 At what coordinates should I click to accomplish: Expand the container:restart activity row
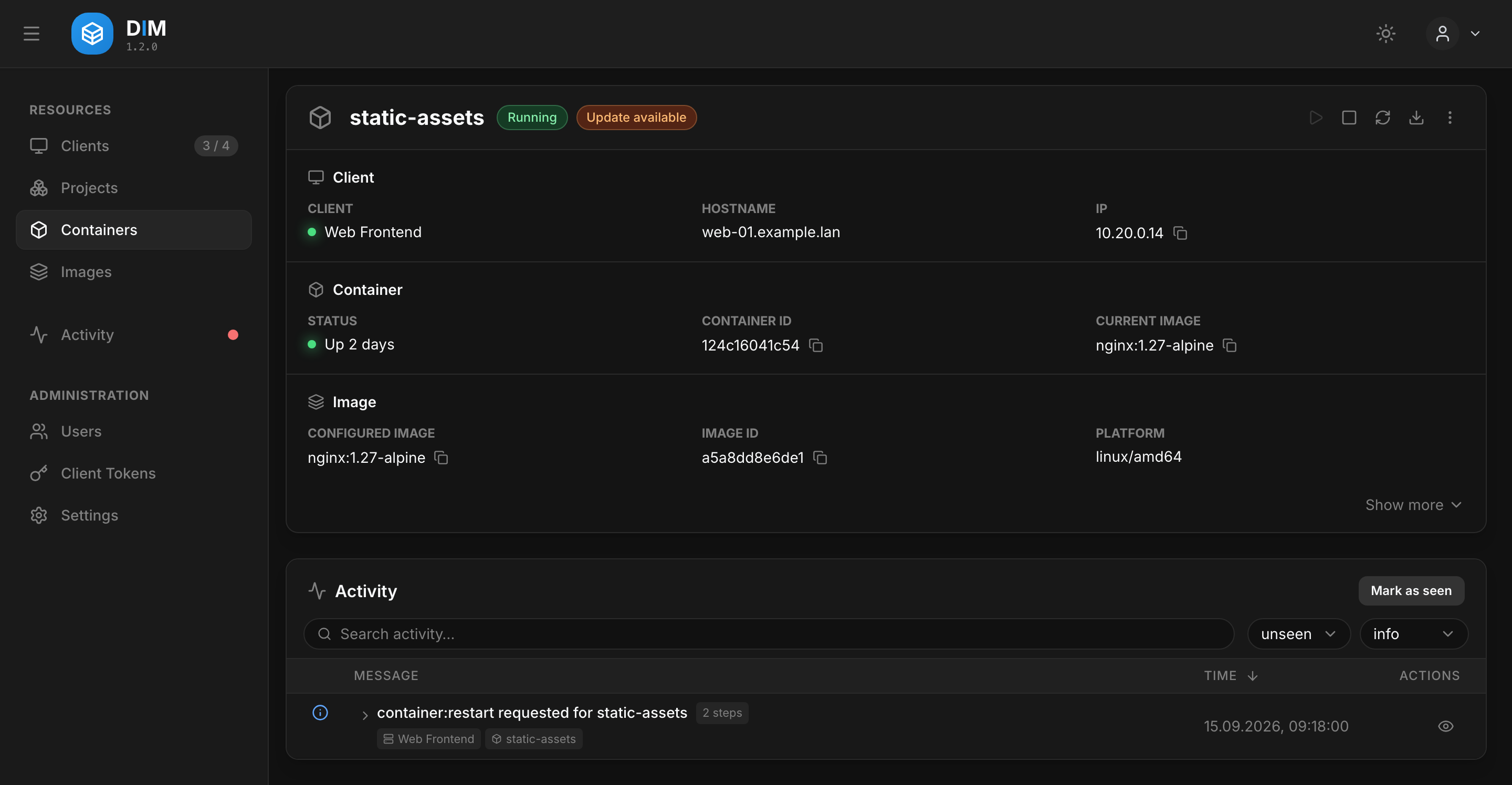pyautogui.click(x=364, y=715)
